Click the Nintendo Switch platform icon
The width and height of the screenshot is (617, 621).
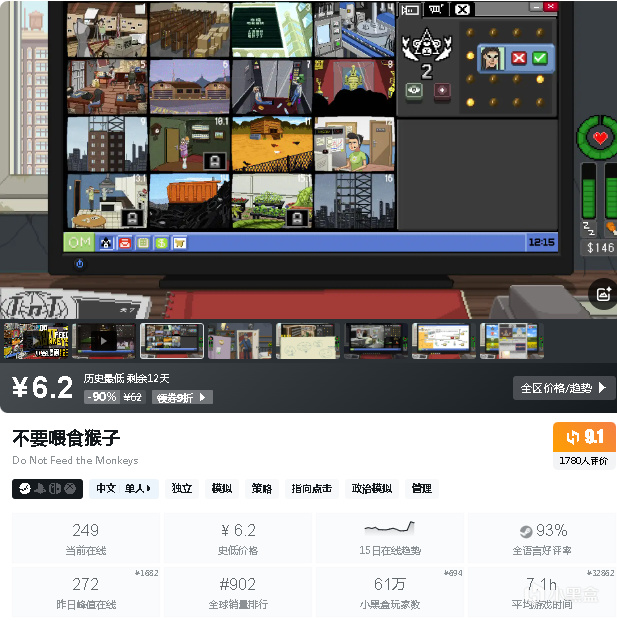pos(55,489)
